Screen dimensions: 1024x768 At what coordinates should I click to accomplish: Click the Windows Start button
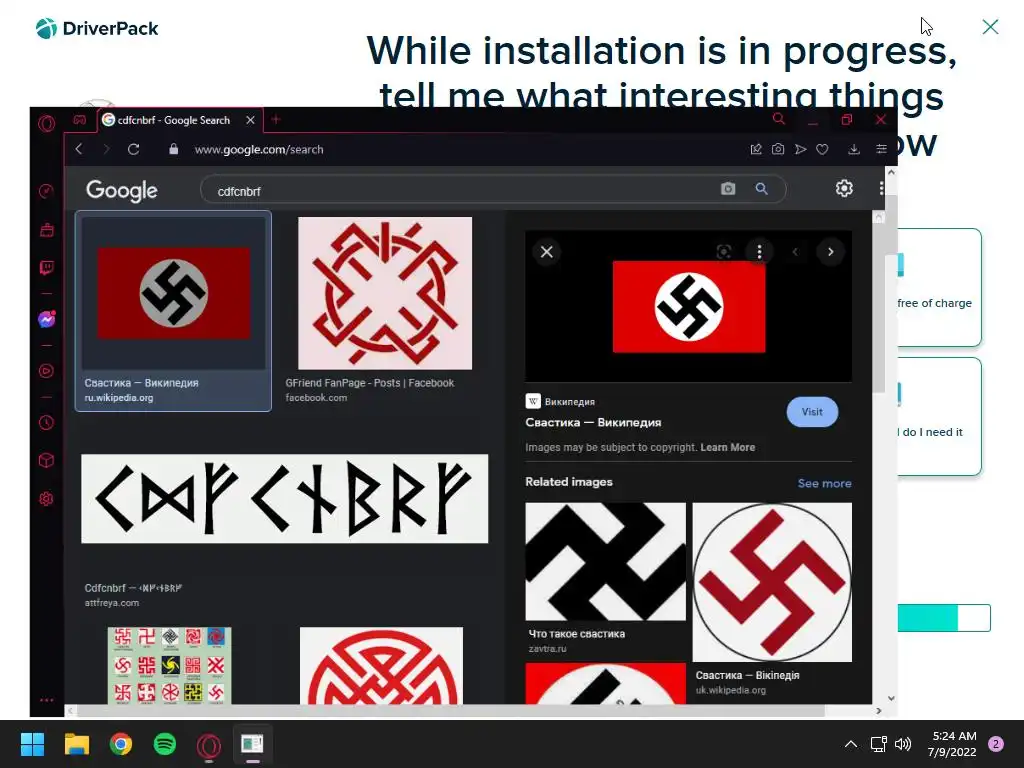coord(32,744)
